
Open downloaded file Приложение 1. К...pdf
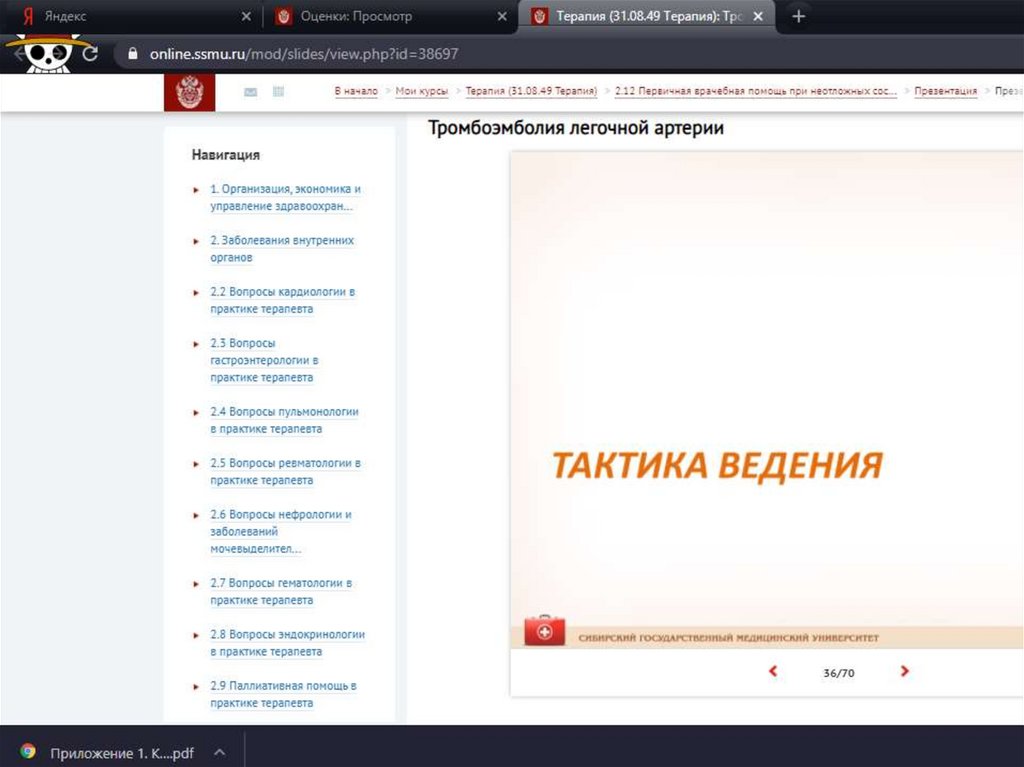point(122,753)
